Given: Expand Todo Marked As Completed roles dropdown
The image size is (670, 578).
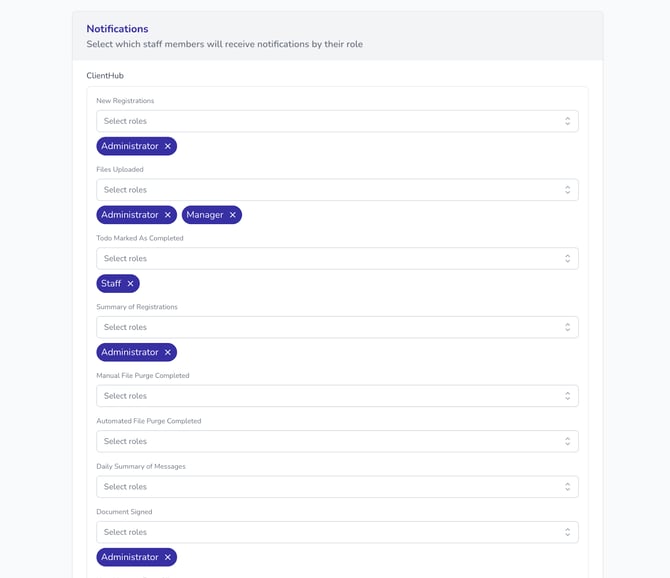Looking at the screenshot, I should pos(330,258).
